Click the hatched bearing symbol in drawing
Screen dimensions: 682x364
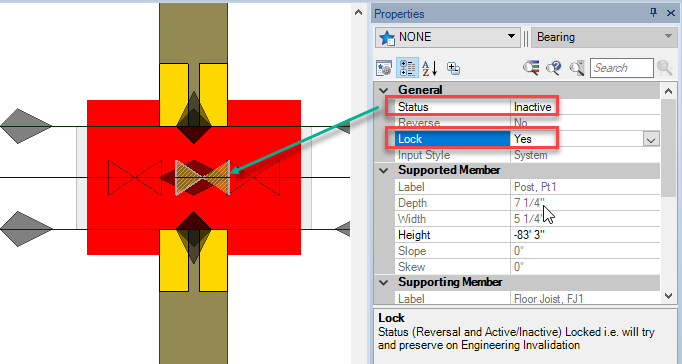point(202,178)
